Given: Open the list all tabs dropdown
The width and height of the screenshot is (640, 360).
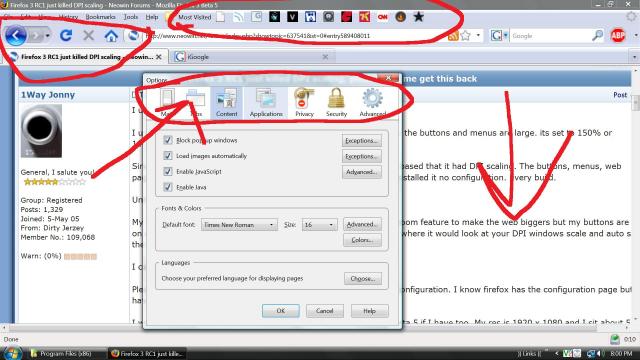Looking at the screenshot, I should pos(634,57).
